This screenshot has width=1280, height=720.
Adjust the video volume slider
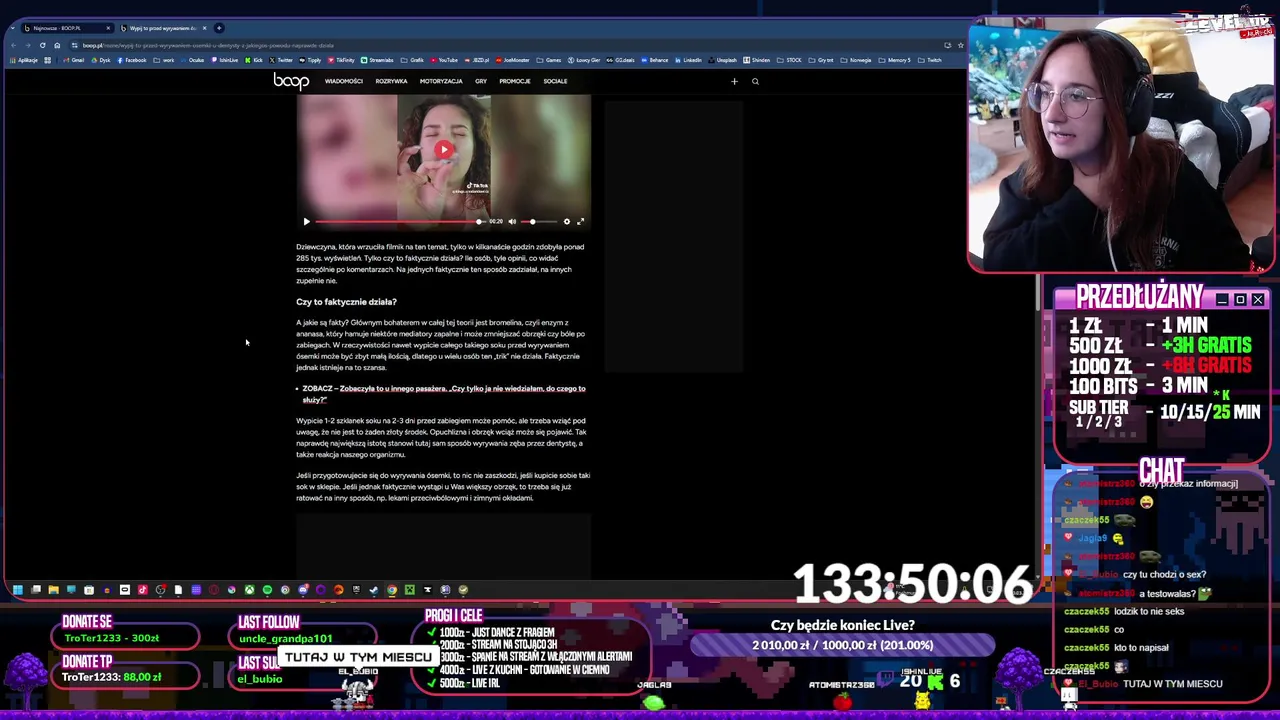[x=538, y=222]
